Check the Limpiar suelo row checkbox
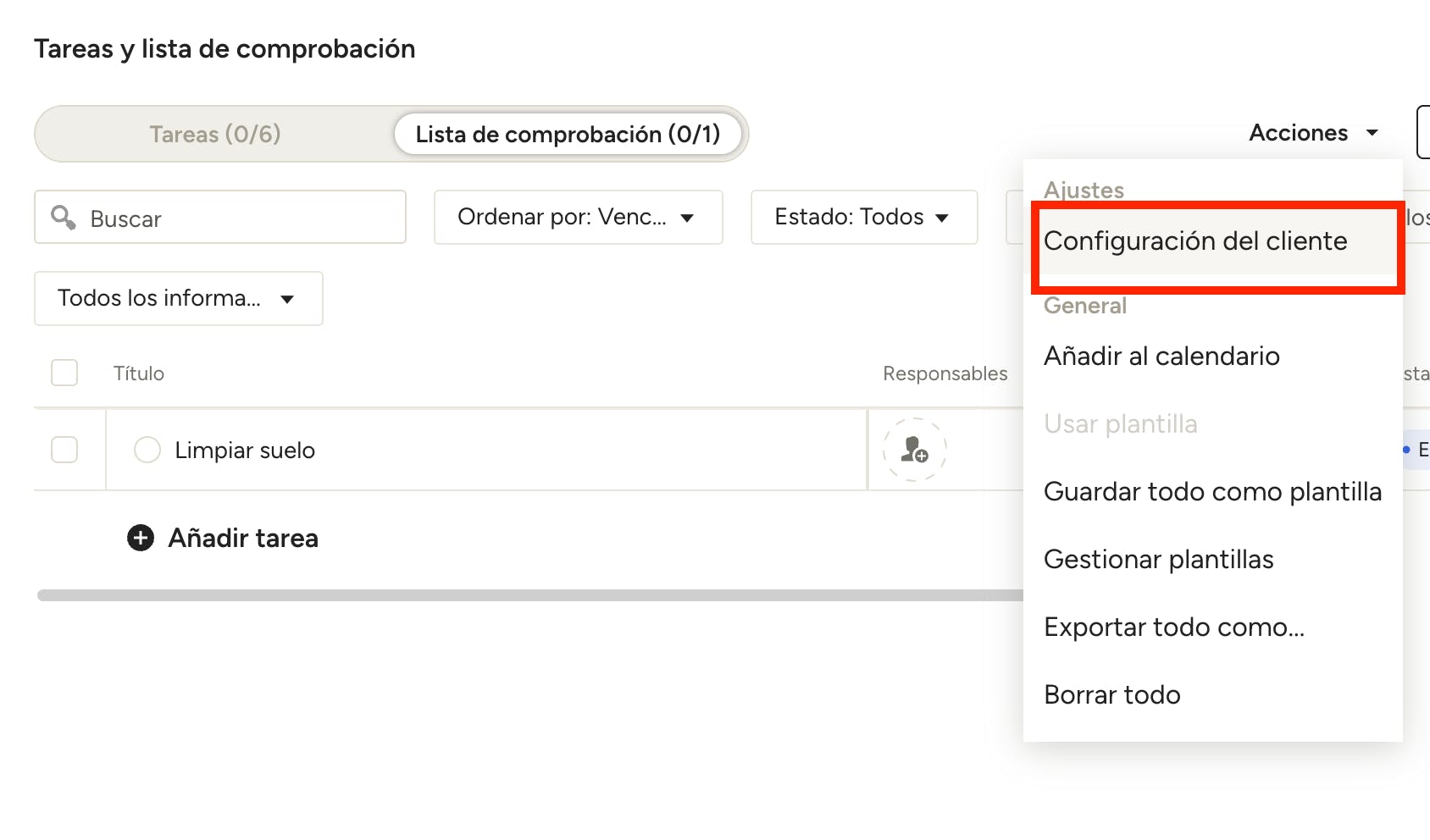Viewport: 1430px width, 840px height. [64, 450]
